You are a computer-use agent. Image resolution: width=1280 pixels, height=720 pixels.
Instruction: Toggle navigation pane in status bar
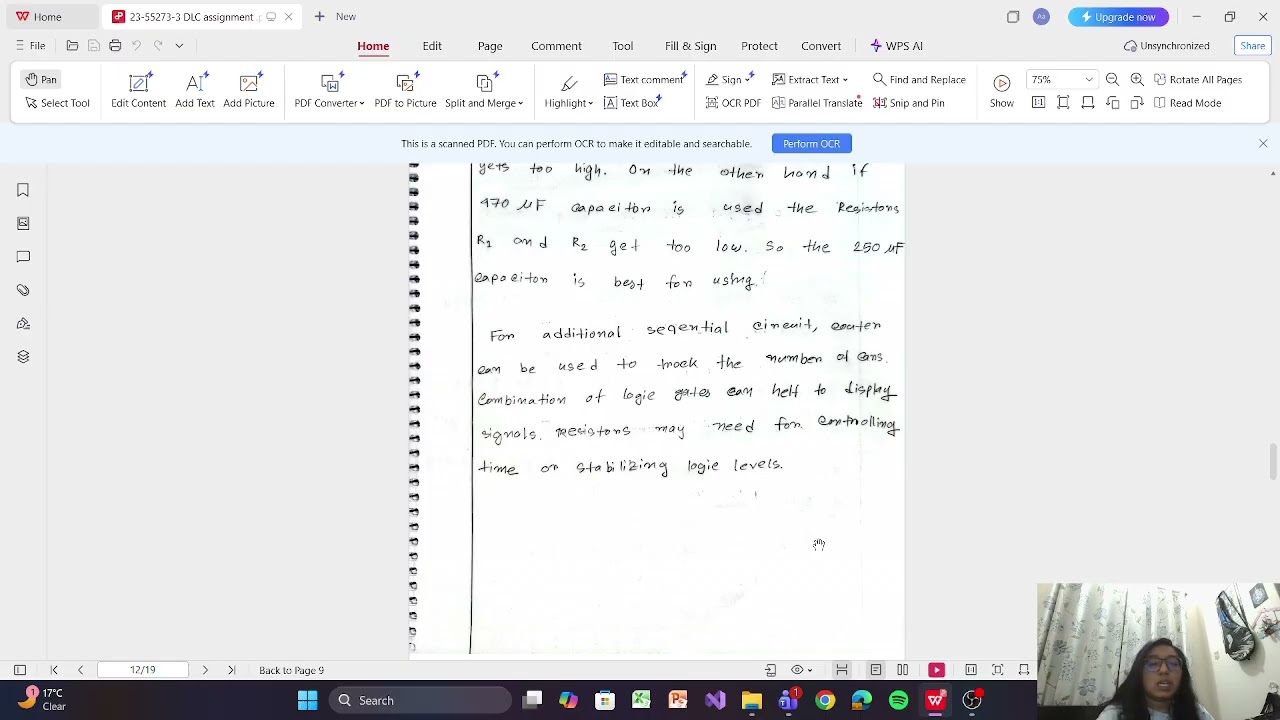click(x=20, y=670)
